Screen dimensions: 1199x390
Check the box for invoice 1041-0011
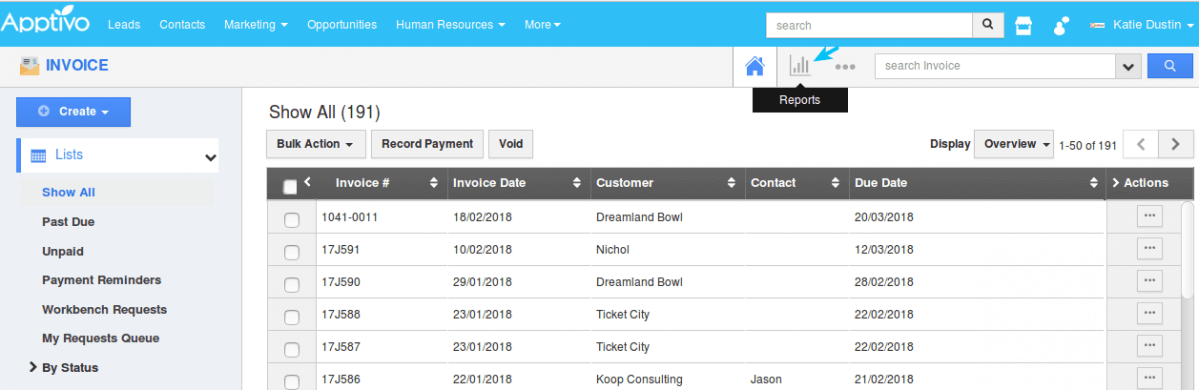[x=291, y=220]
